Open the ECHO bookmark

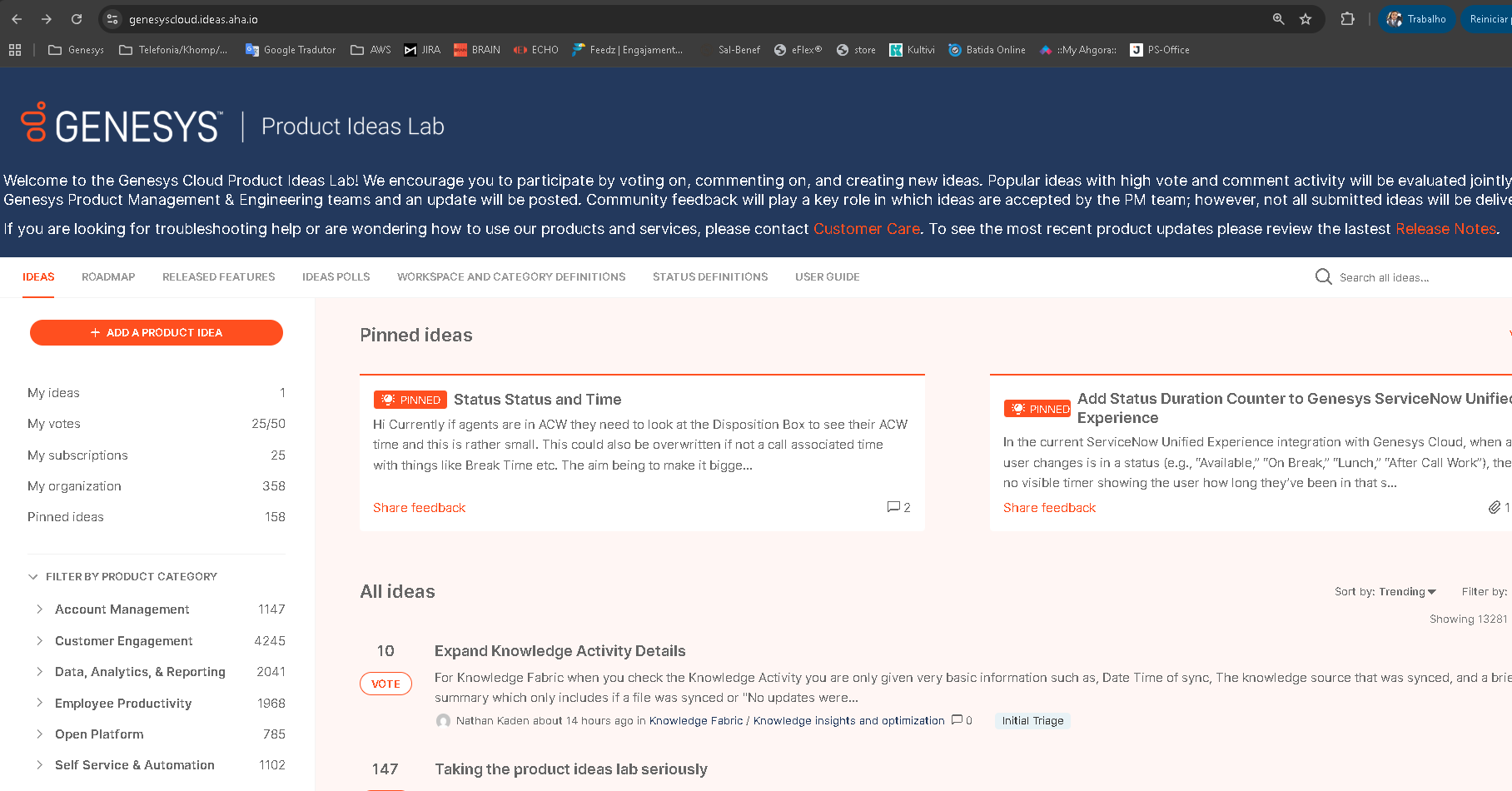pos(536,50)
